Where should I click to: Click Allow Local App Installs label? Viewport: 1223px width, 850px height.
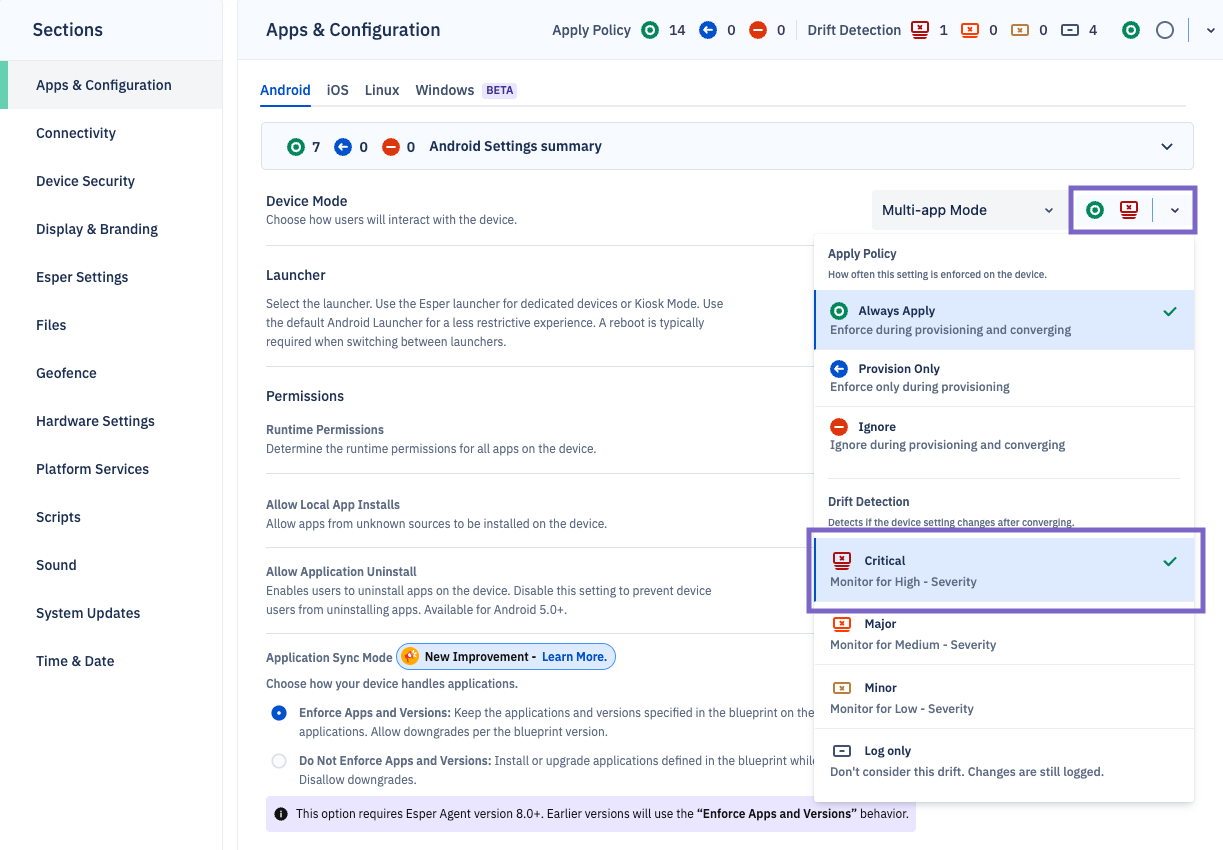coord(333,505)
